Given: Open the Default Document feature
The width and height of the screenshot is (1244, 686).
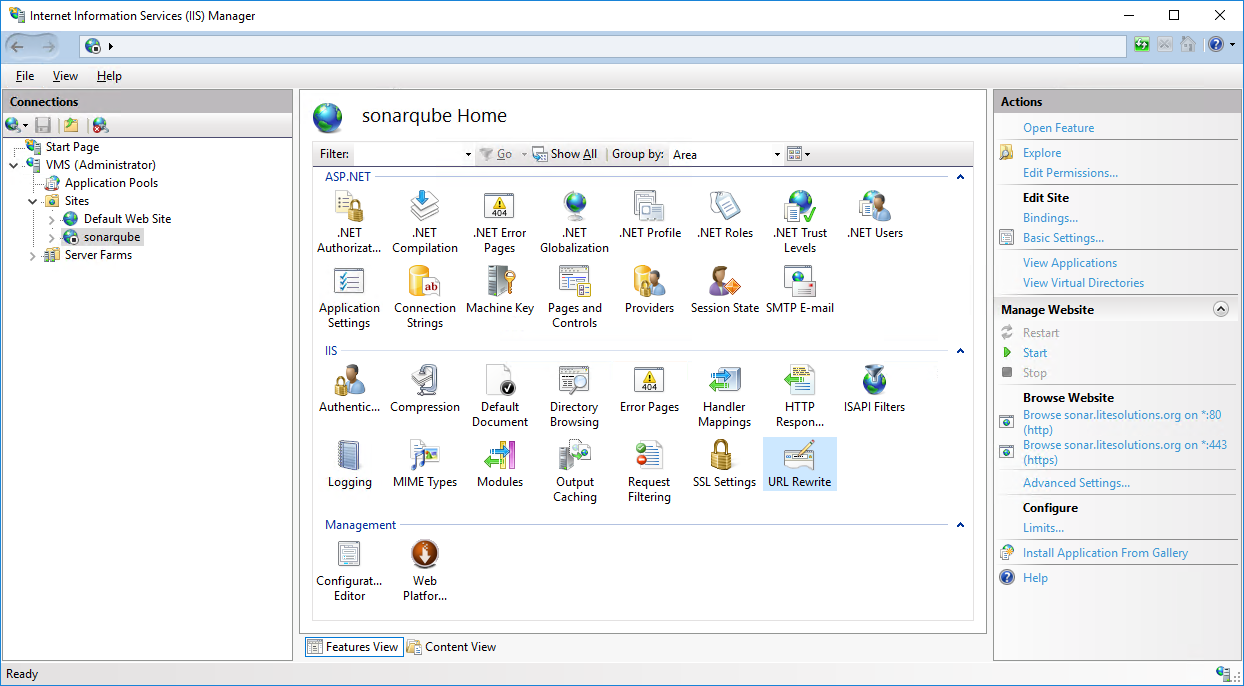Looking at the screenshot, I should [x=499, y=395].
